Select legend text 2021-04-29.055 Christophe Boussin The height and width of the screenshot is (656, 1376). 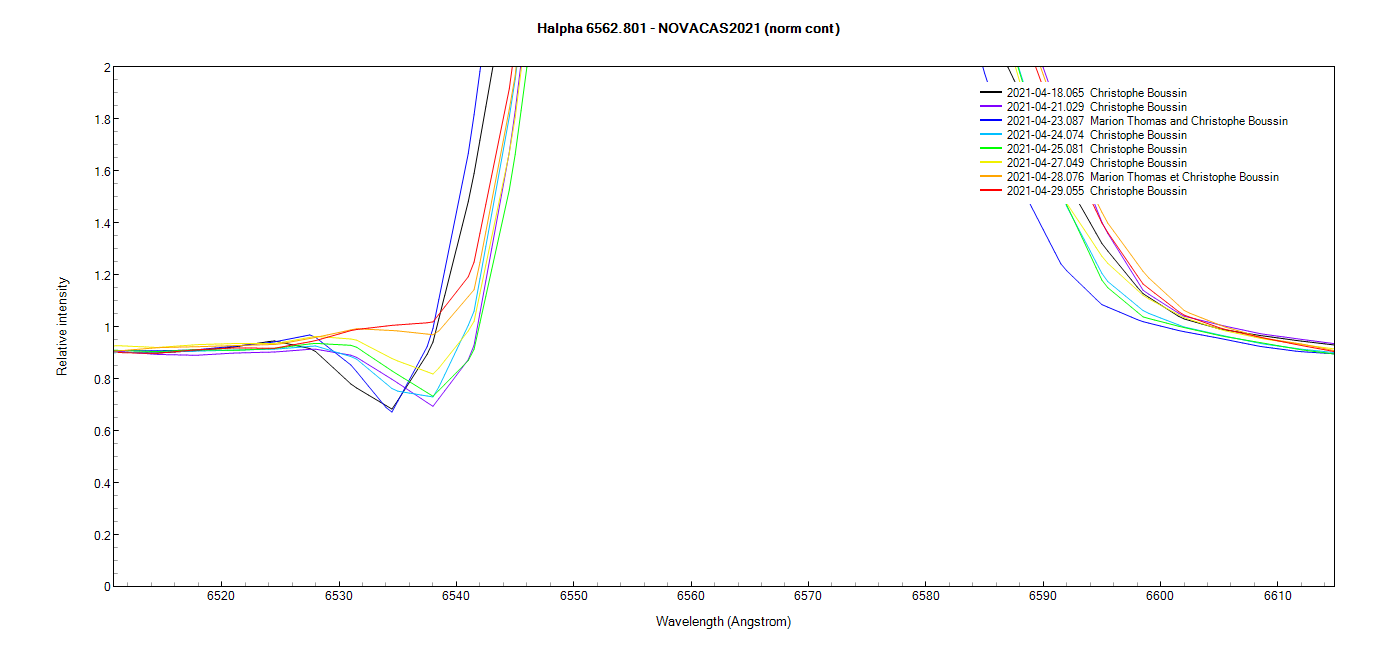point(1096,191)
